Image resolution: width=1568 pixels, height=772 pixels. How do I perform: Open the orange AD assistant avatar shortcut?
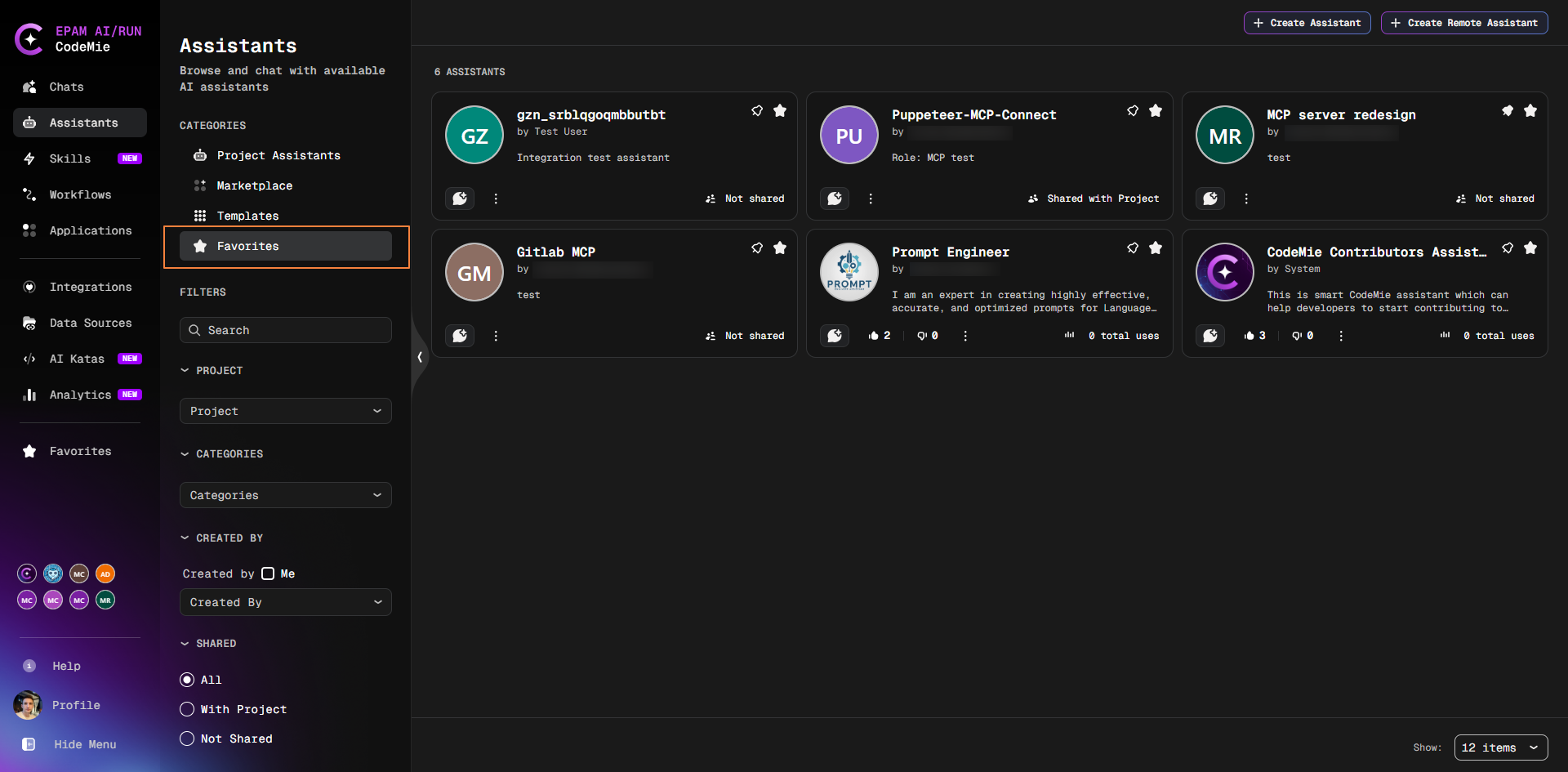click(105, 573)
